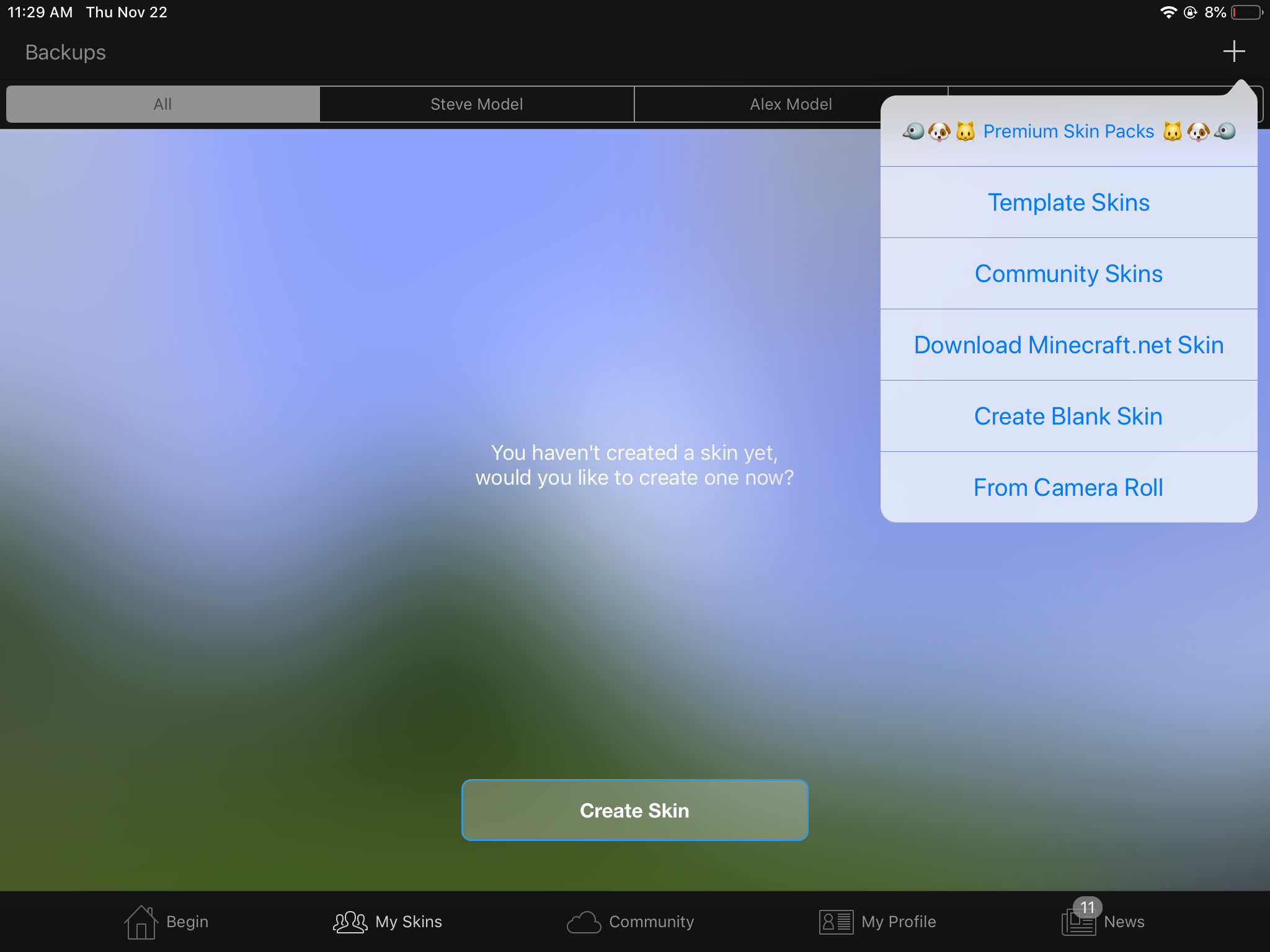Choose Download Minecraft.net Skin option
1270x952 pixels.
[x=1069, y=345]
